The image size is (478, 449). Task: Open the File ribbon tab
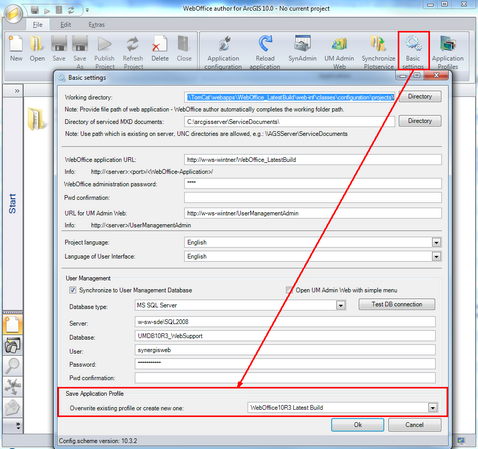click(38, 25)
